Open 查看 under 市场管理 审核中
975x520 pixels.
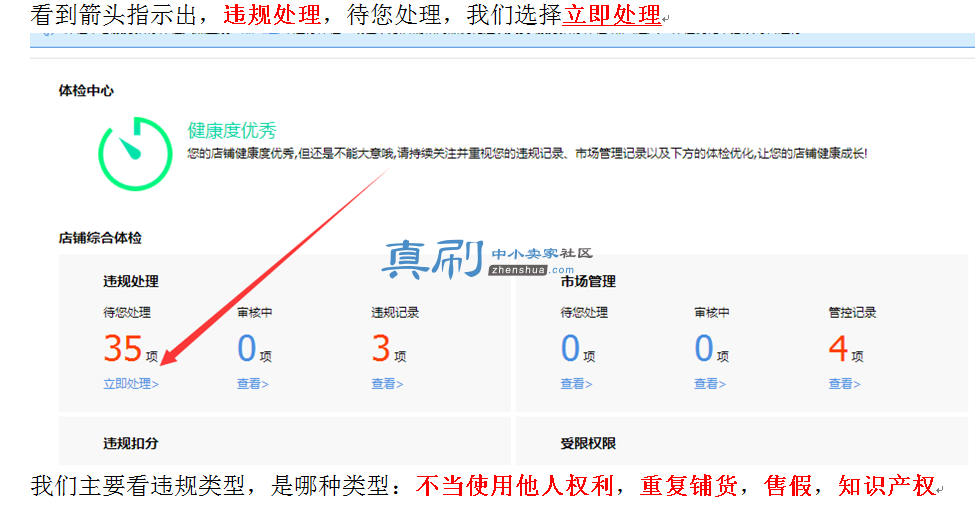709,384
